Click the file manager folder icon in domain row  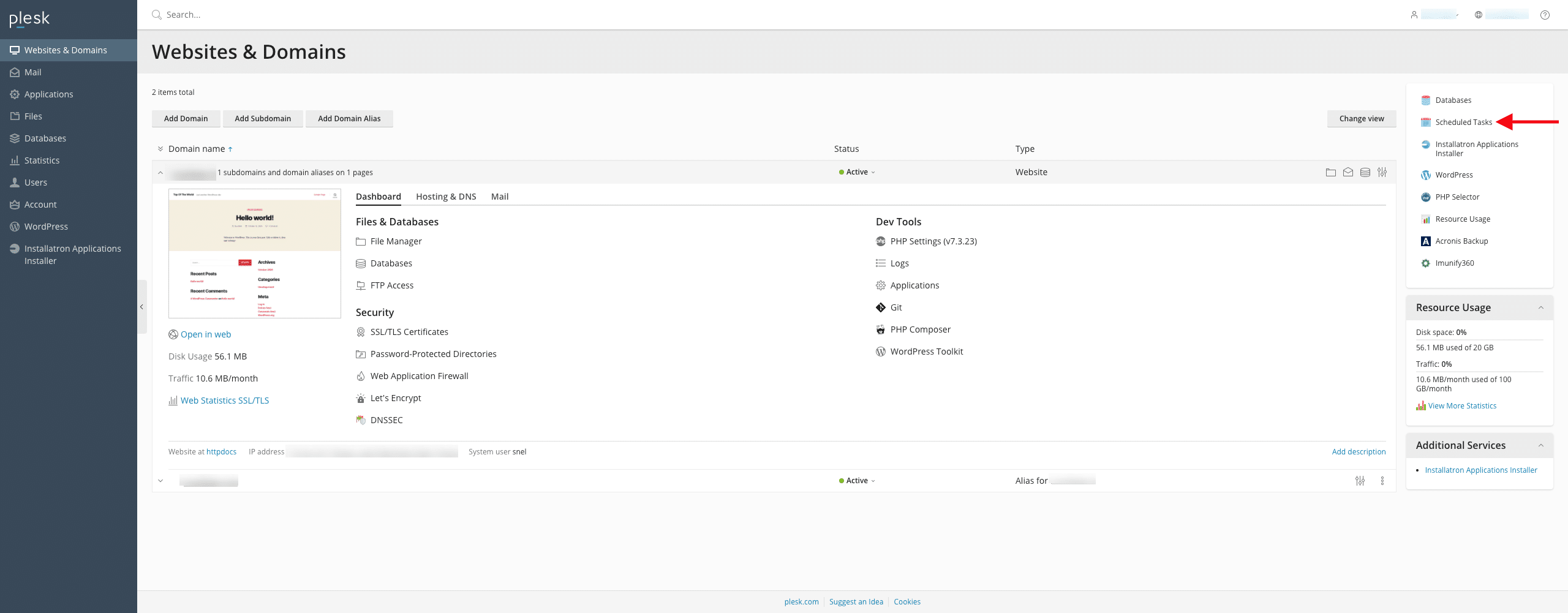(1330, 173)
